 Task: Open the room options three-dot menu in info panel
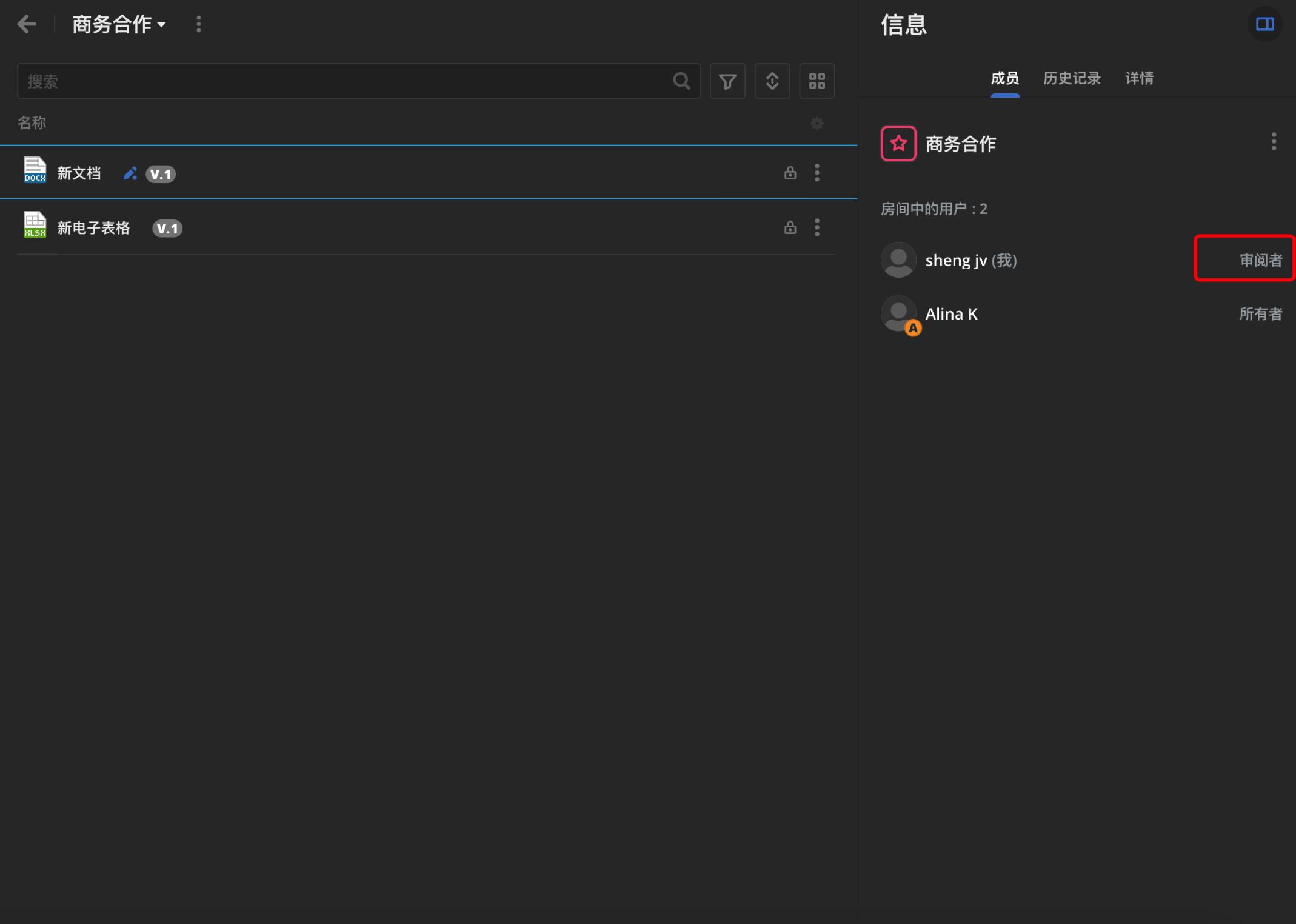click(1273, 141)
